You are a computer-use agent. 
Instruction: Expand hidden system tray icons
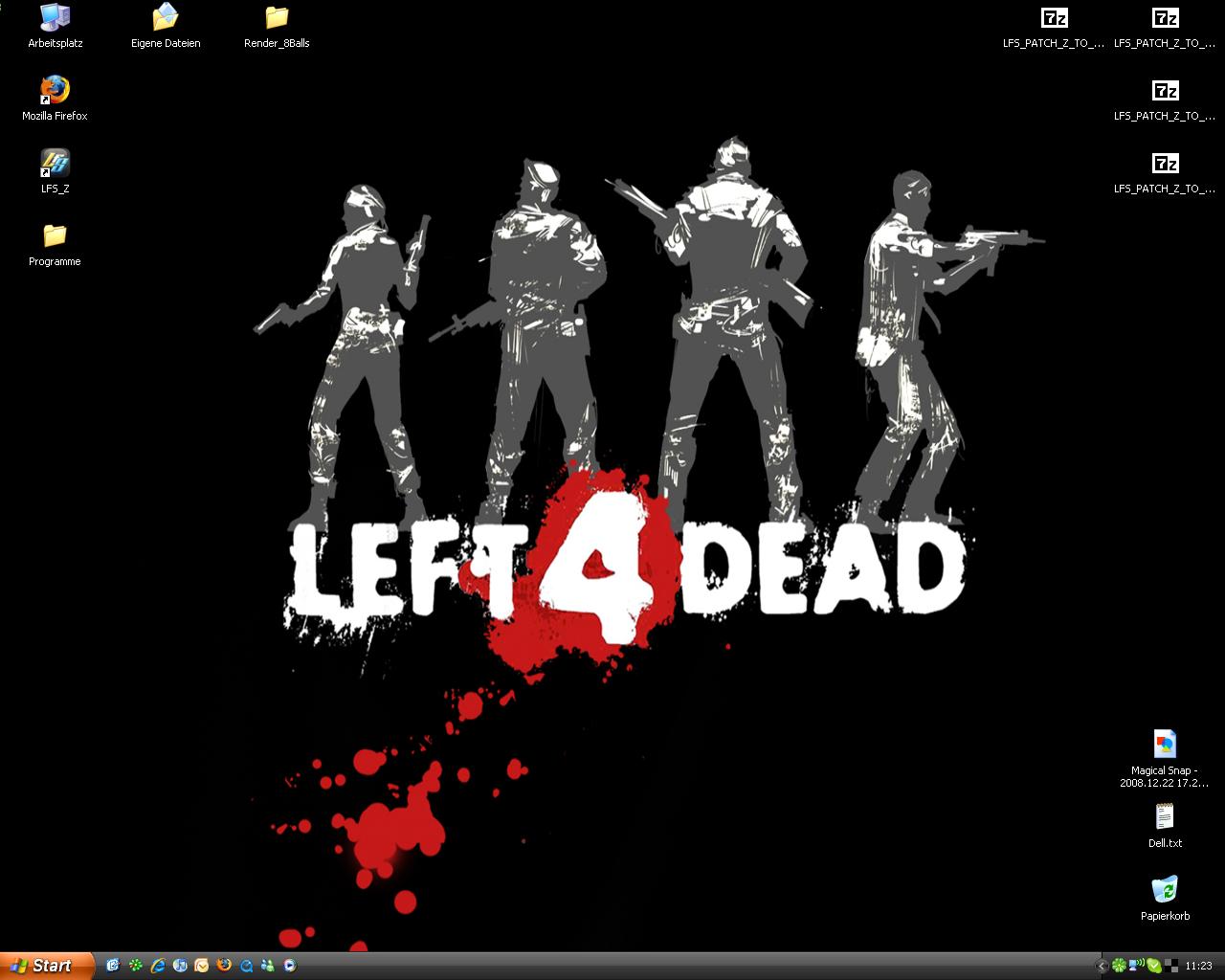[x=1102, y=967]
